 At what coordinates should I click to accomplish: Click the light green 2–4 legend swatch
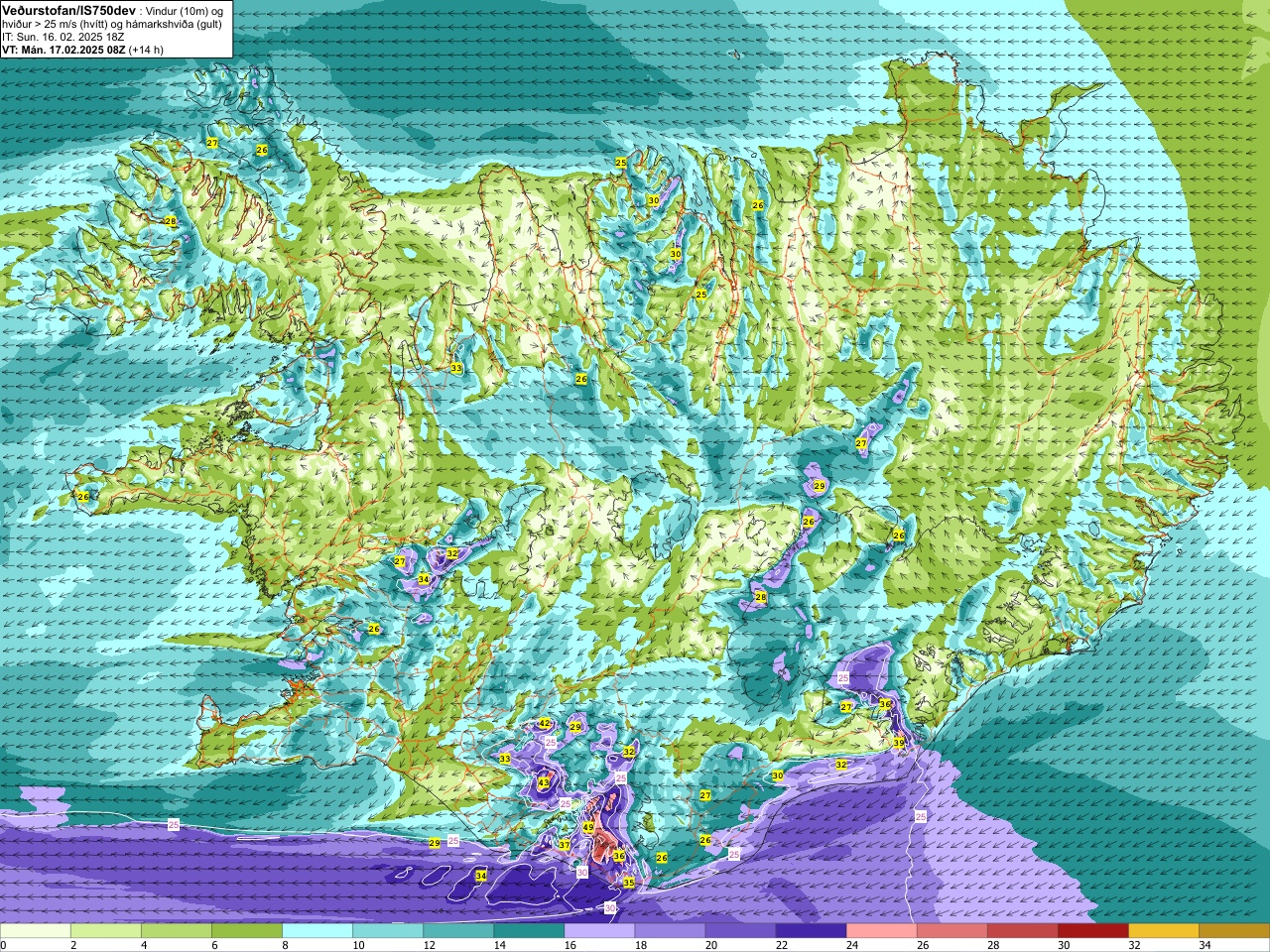[106, 931]
